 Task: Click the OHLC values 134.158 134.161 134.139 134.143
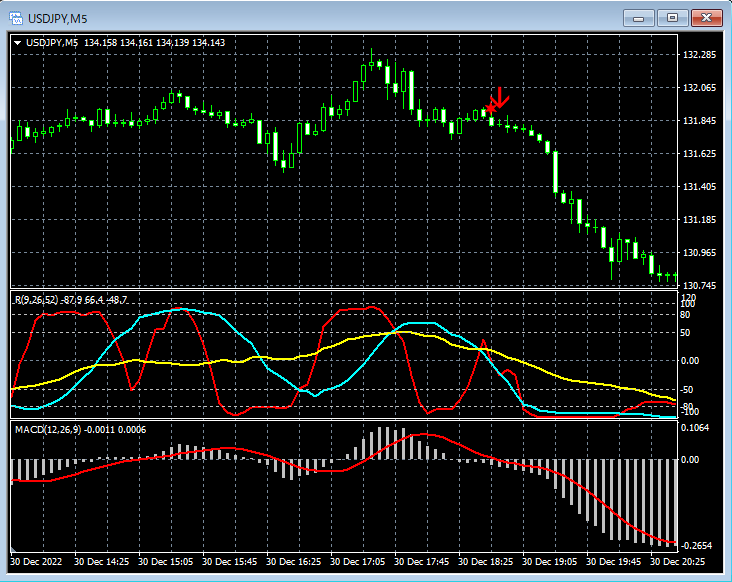point(155,43)
